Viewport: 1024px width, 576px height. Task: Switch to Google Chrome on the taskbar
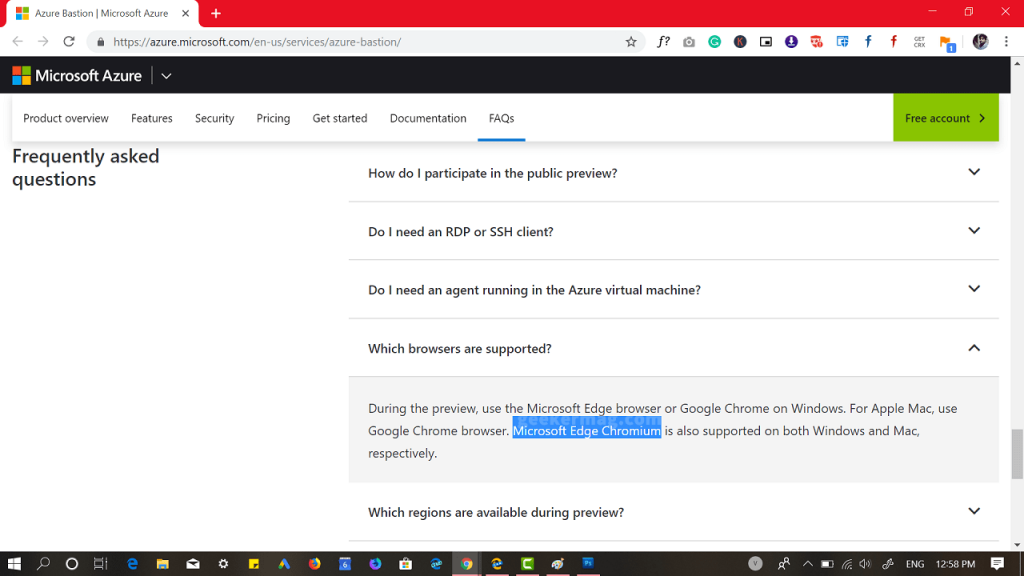[x=466, y=564]
